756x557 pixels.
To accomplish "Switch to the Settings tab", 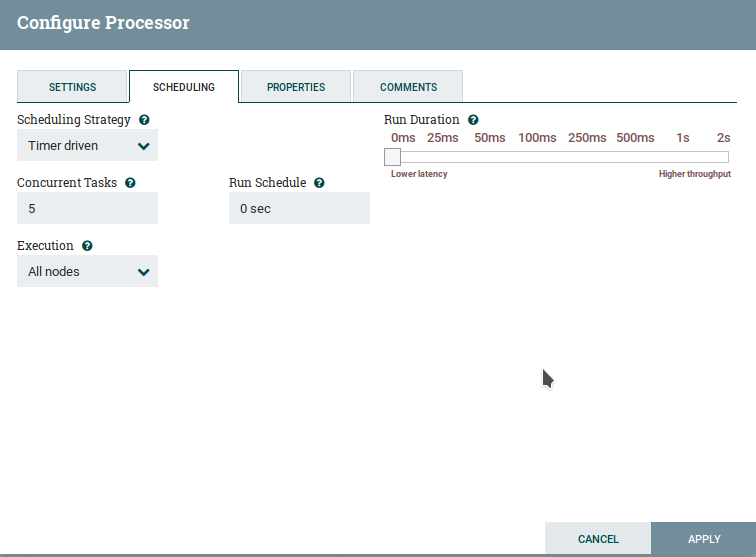I will click(72, 87).
